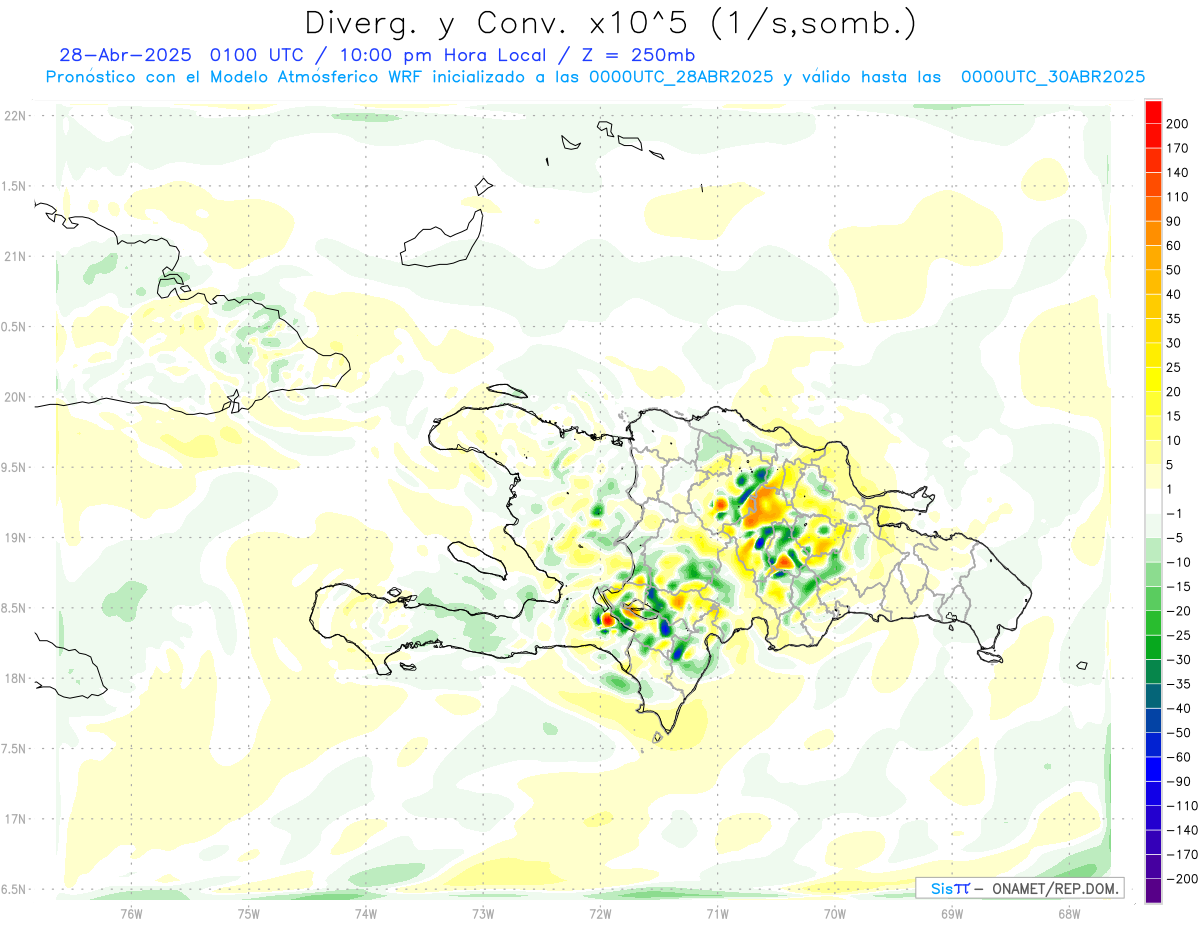Click the -110 value on the color scale

click(1183, 806)
